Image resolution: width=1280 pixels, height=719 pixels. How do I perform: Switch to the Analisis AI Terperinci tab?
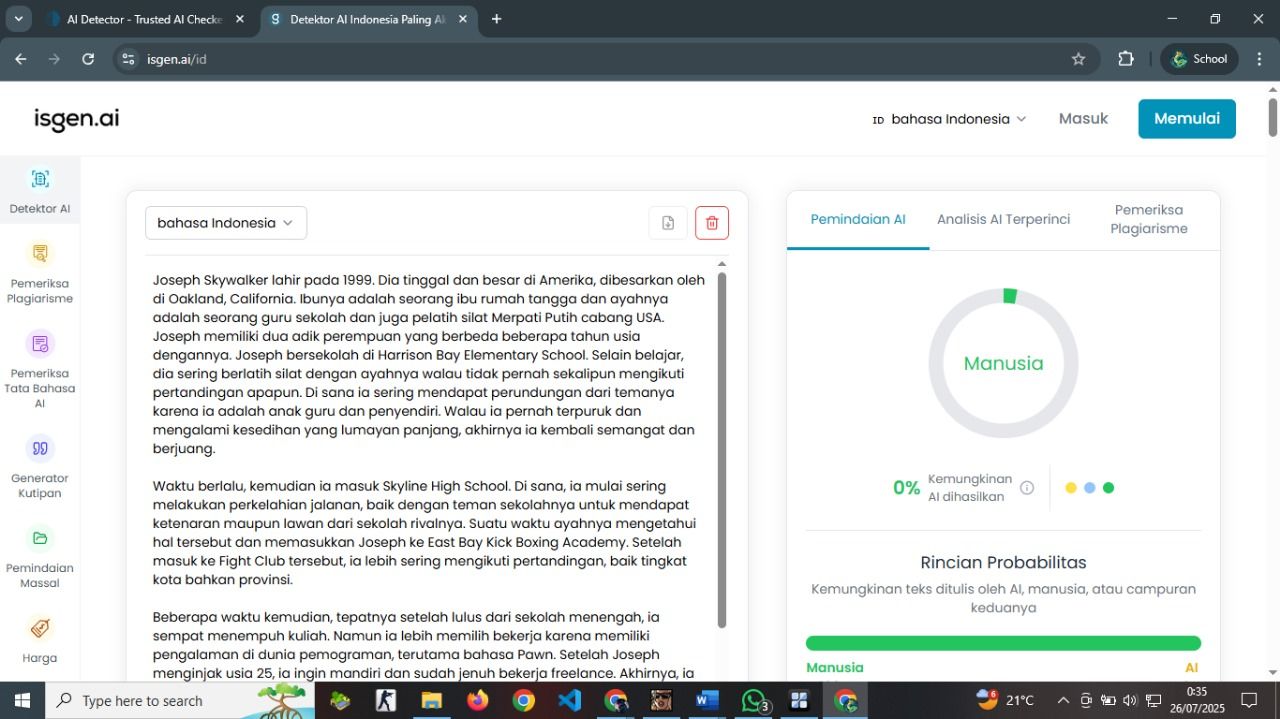click(x=1003, y=219)
